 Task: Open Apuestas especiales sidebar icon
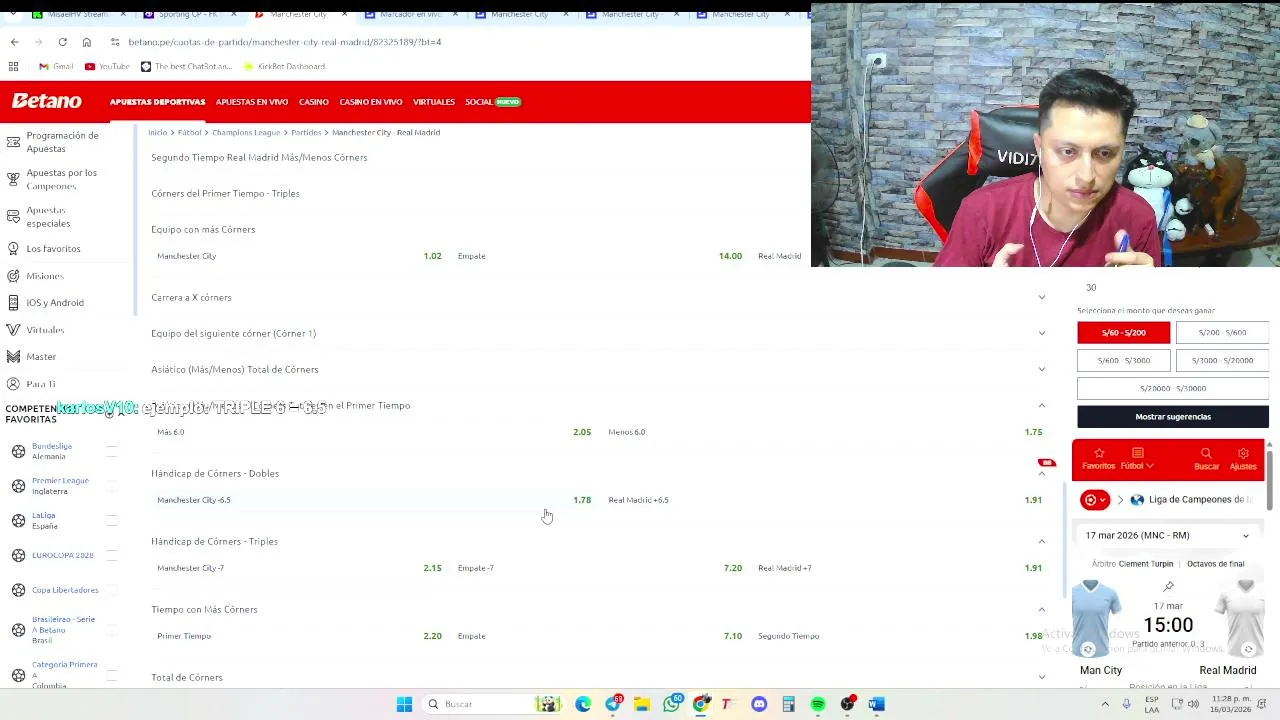point(13,216)
